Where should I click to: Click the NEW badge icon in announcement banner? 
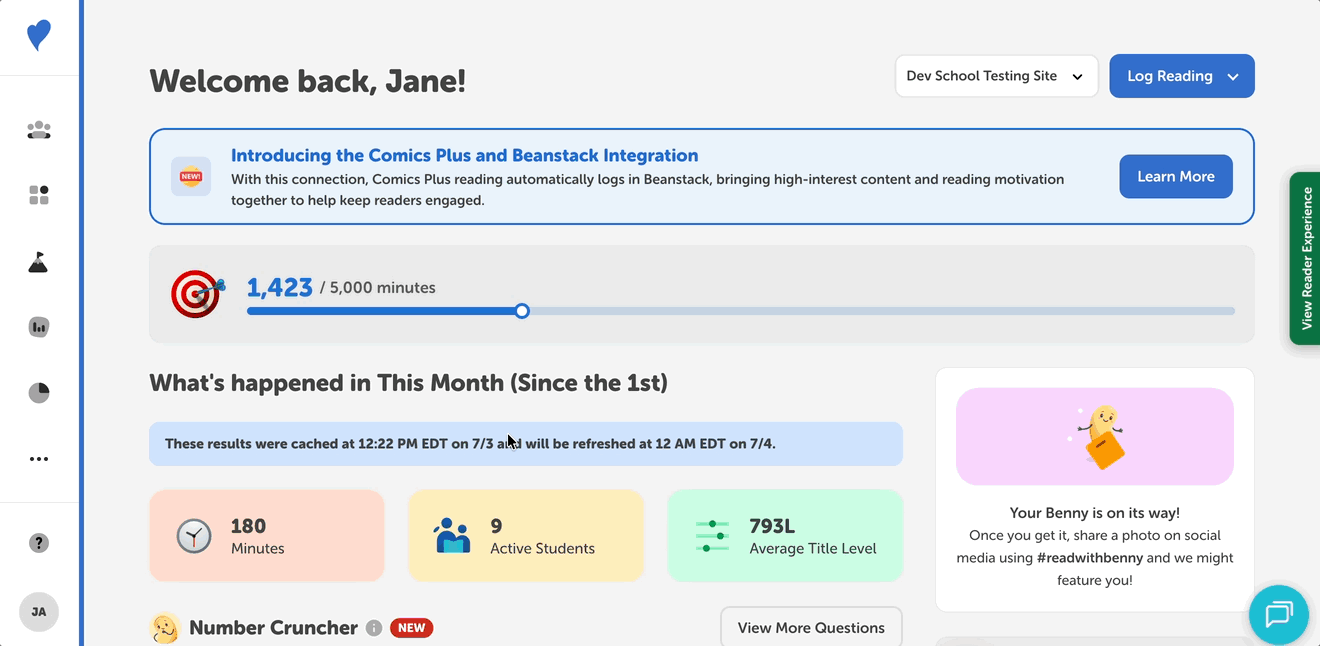(190, 177)
